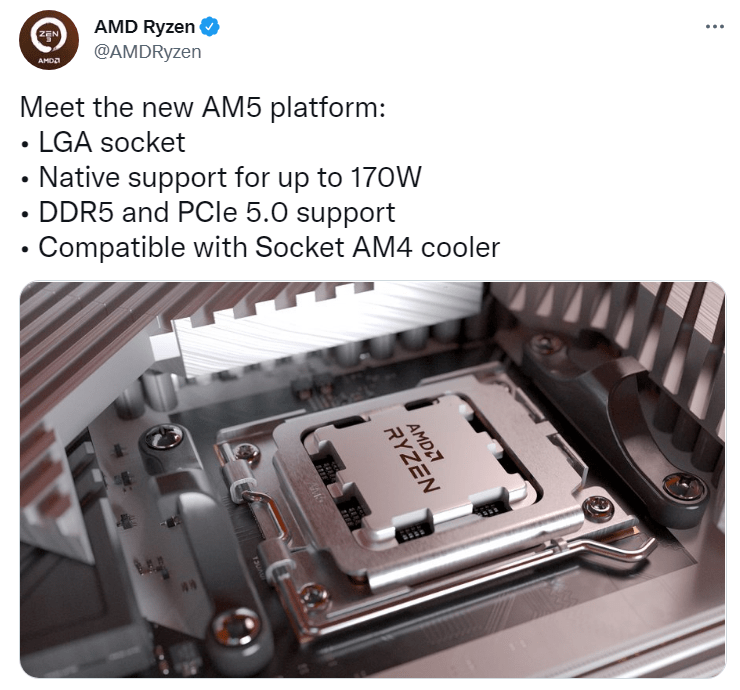This screenshot has width=740, height=690.
Task: Click the screw right of the CPU socket frame
Action: point(598,507)
